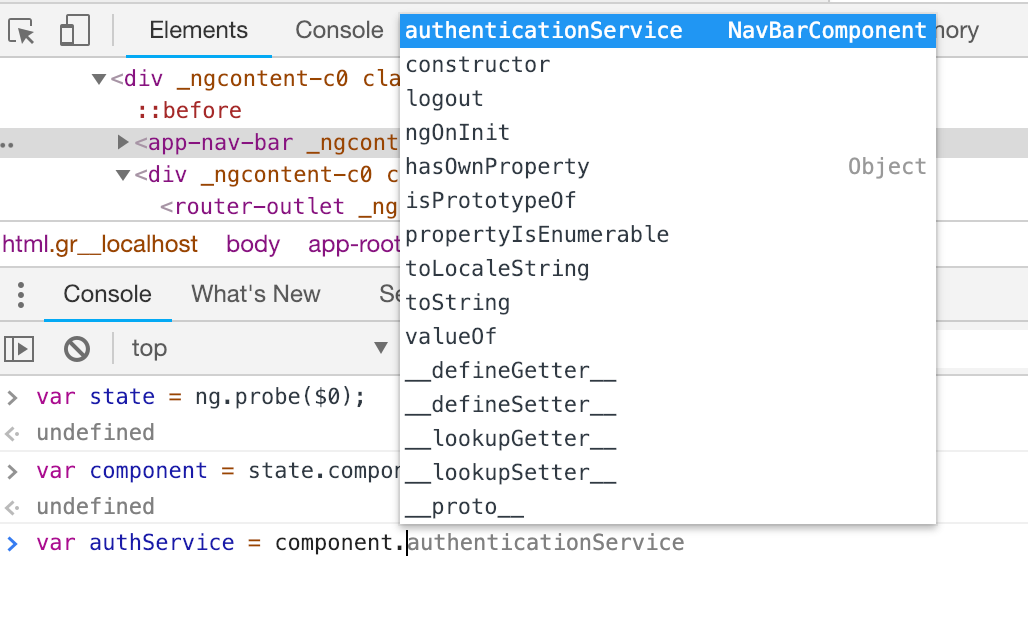Activate the inspect element picker icon
Viewport: 1028px width, 626px height.
pos(22,31)
